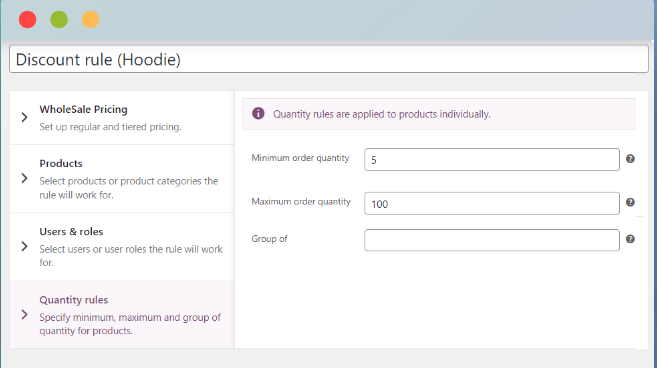Expand the Products section chevron
Image resolution: width=657 pixels, height=368 pixels.
coord(24,179)
